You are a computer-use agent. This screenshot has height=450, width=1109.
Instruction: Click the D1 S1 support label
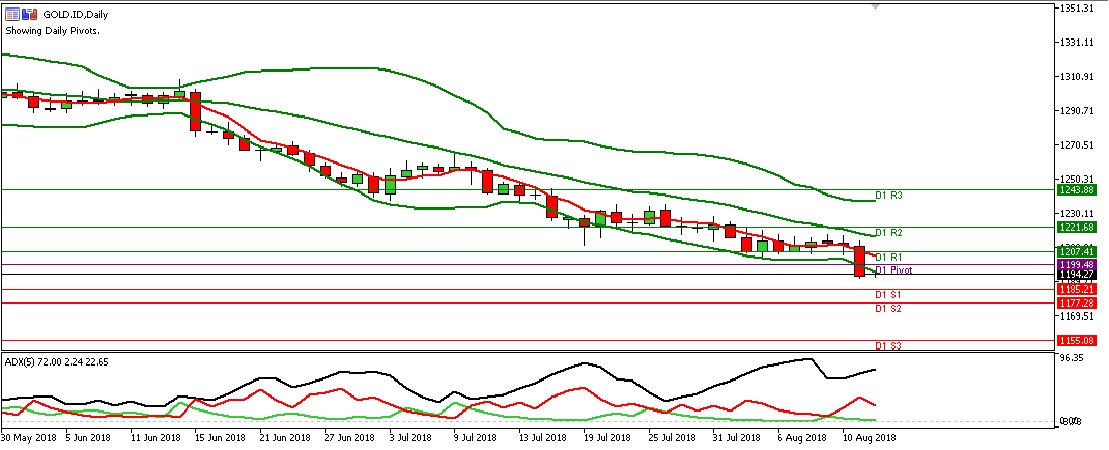click(x=889, y=295)
